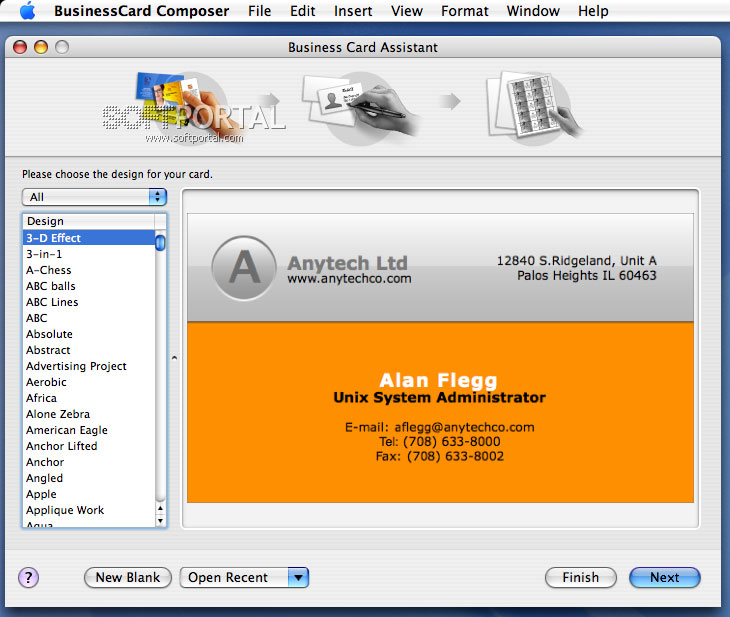
Task: Click the Finish button
Action: [581, 577]
